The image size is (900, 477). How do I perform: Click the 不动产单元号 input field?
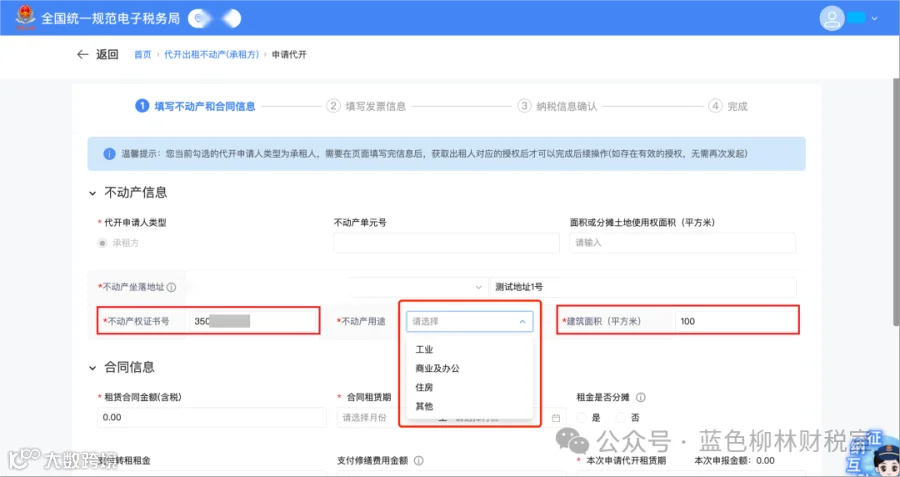446,243
